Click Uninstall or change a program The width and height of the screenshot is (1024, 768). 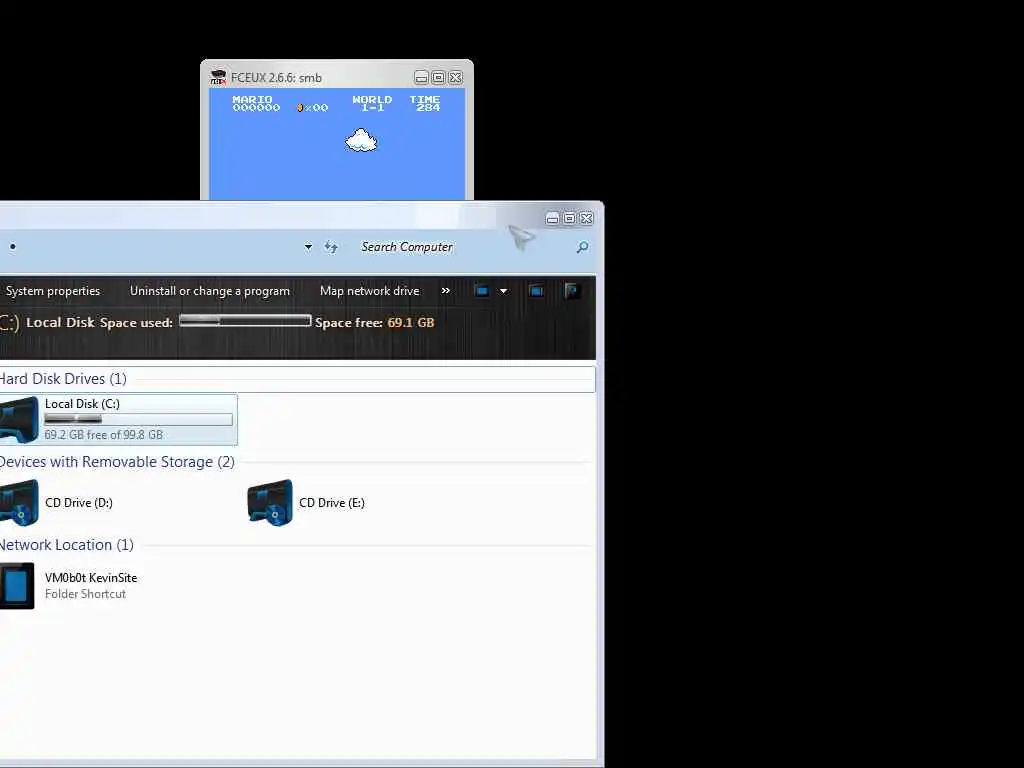[x=210, y=291]
